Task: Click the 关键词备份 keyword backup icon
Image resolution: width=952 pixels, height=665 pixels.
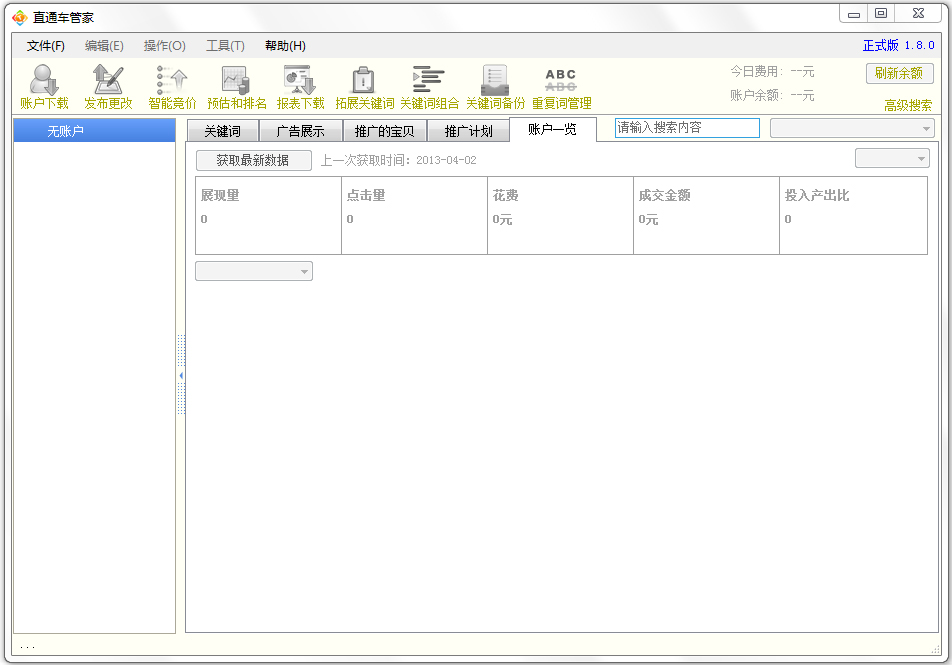Action: tap(495, 87)
